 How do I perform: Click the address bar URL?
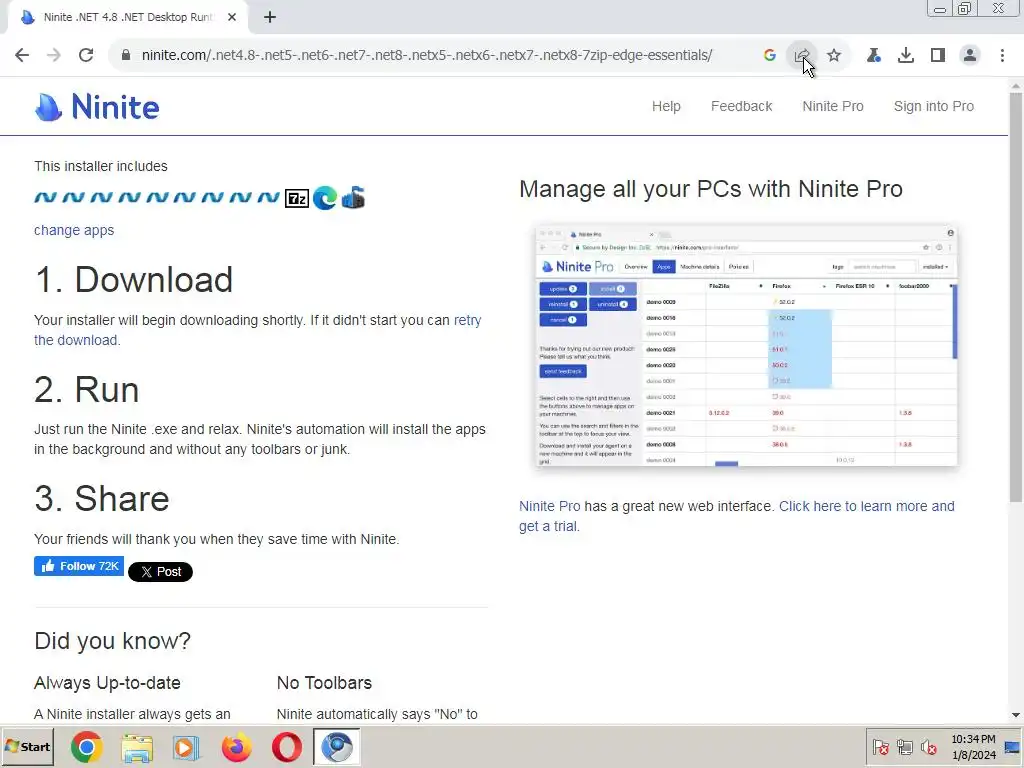coord(426,55)
